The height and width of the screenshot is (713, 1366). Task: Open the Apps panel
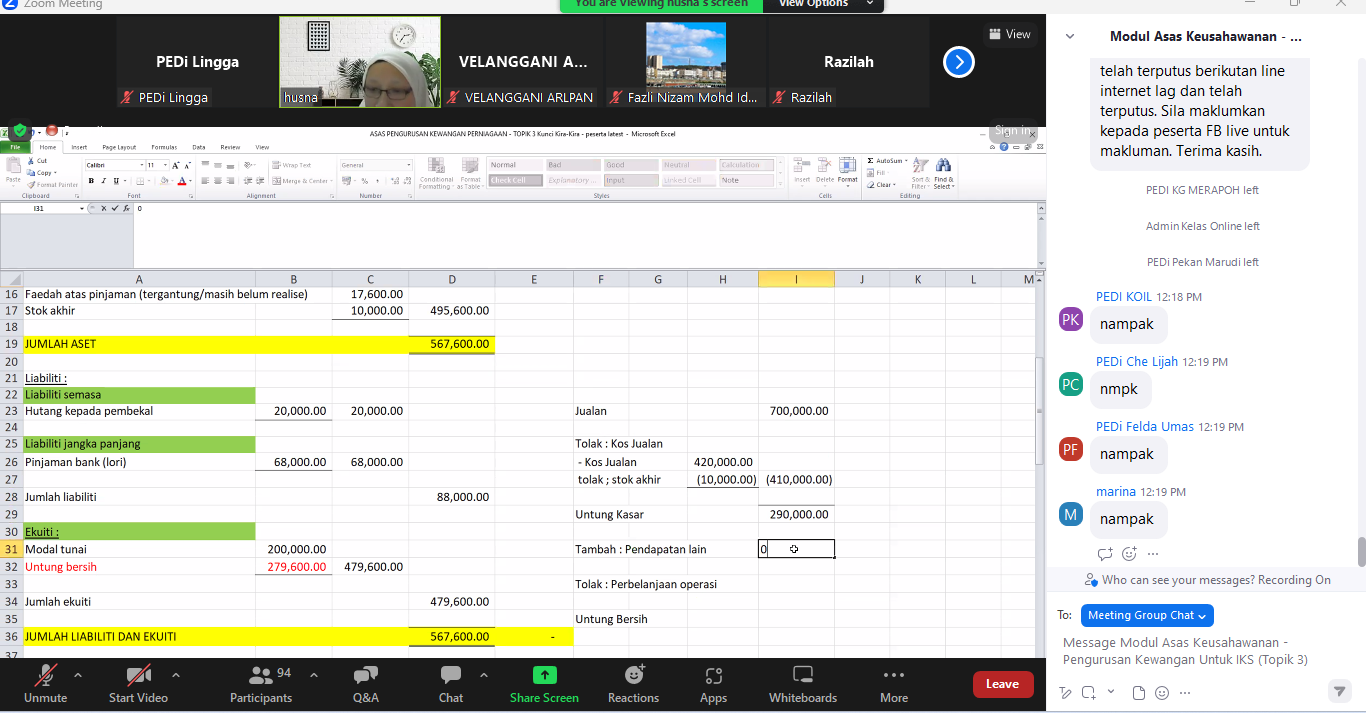click(713, 683)
